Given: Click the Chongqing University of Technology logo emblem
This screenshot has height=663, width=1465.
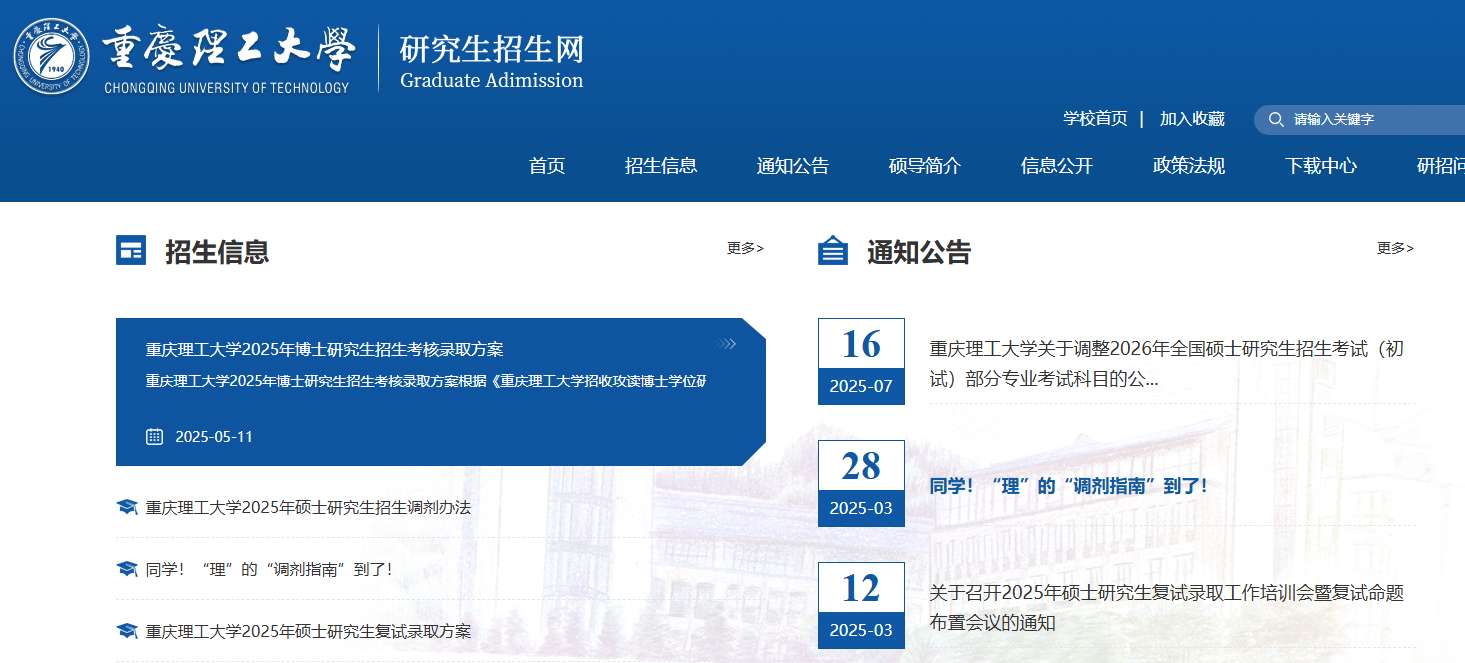Looking at the screenshot, I should point(51,56).
